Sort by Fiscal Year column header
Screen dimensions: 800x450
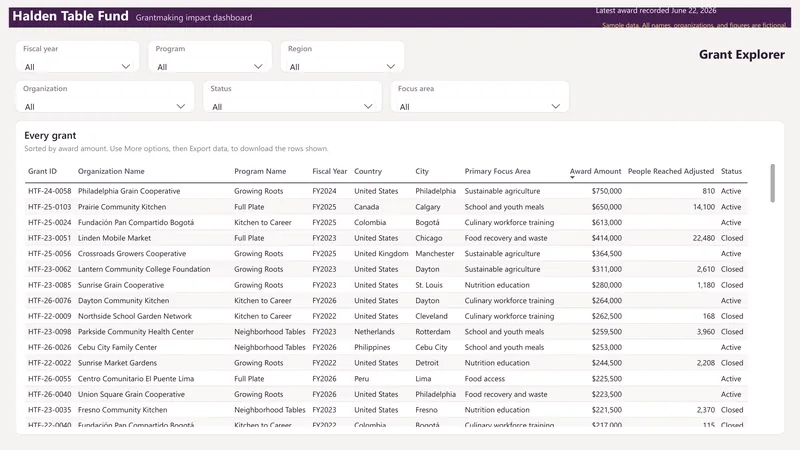coord(330,171)
